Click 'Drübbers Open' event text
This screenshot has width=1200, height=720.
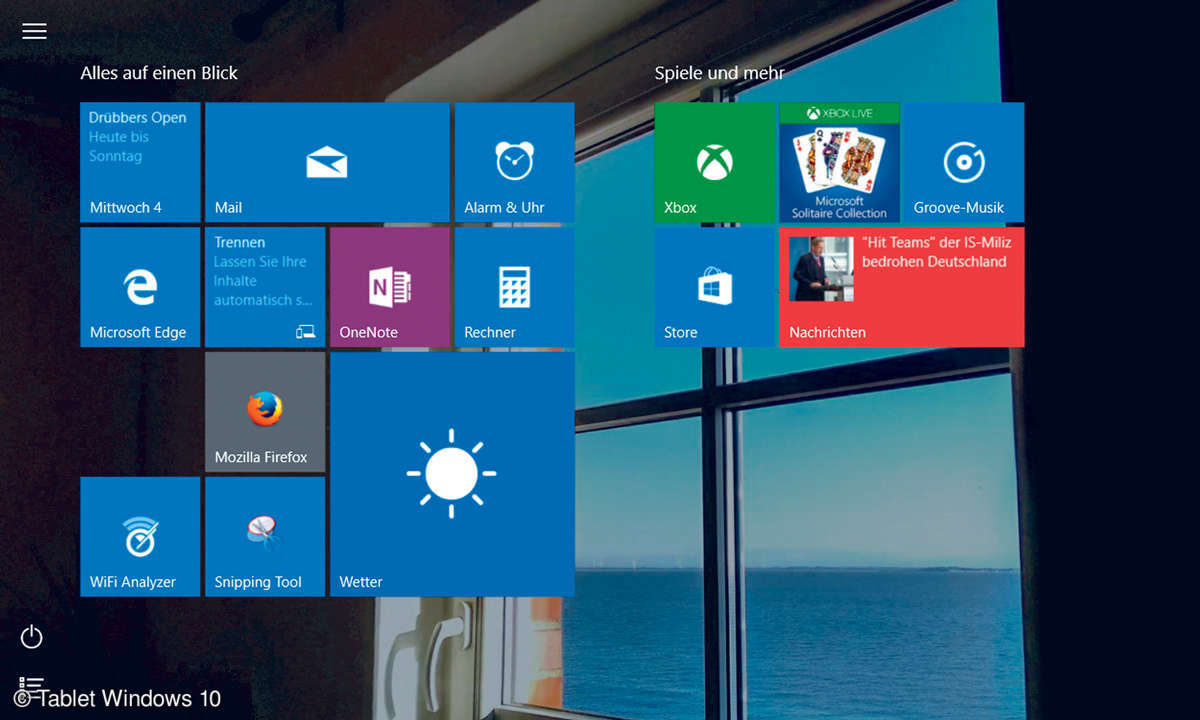coord(137,117)
